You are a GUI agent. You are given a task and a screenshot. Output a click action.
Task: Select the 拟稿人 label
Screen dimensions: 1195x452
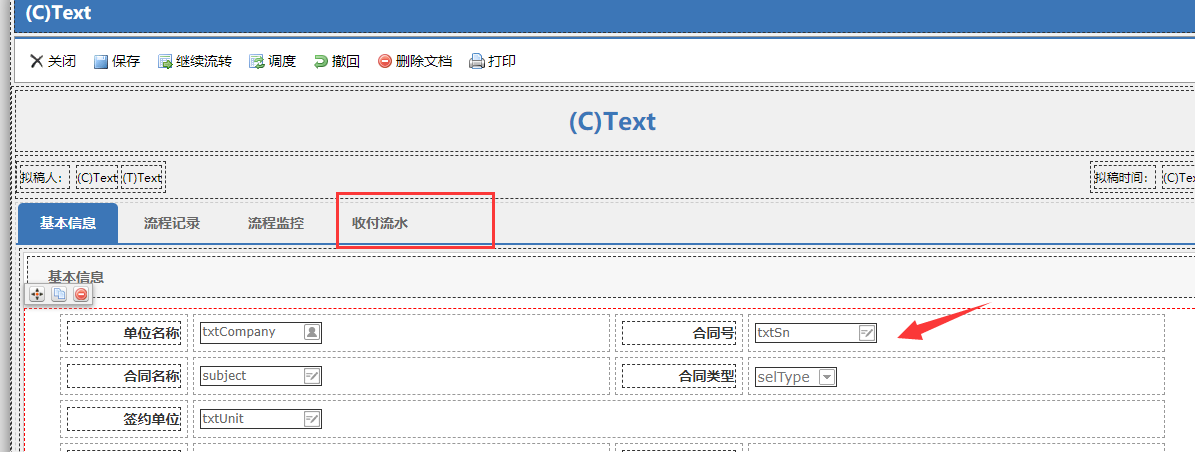tap(43, 178)
